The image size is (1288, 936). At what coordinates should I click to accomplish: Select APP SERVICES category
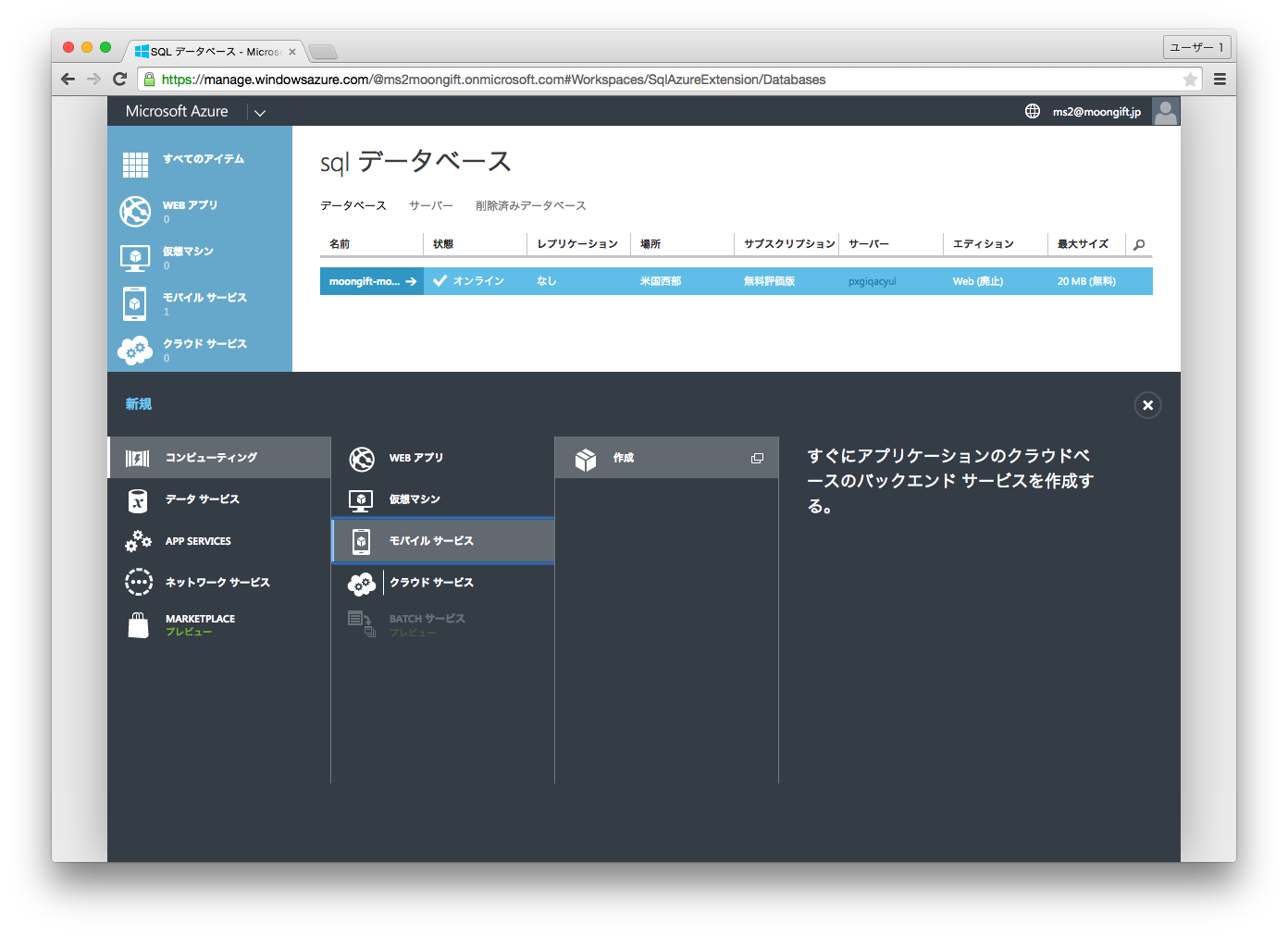click(198, 541)
